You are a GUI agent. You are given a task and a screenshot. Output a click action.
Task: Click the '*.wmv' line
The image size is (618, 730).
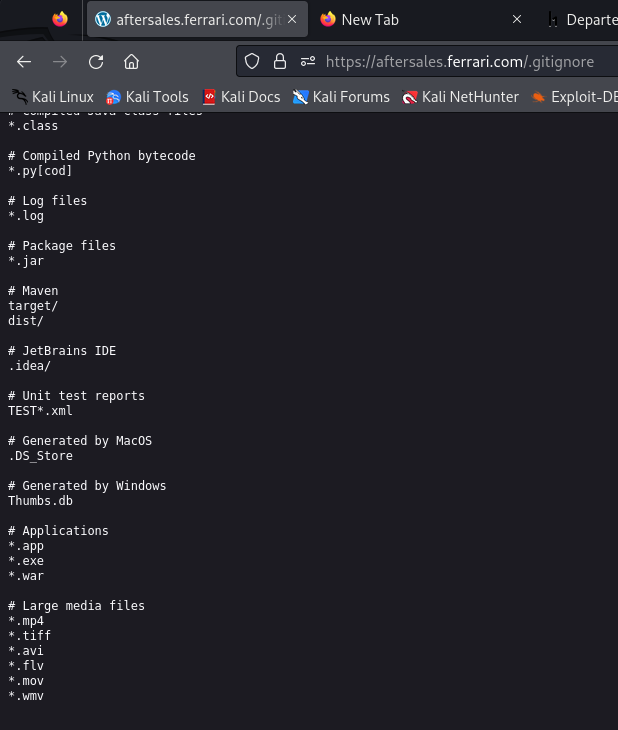coord(26,696)
